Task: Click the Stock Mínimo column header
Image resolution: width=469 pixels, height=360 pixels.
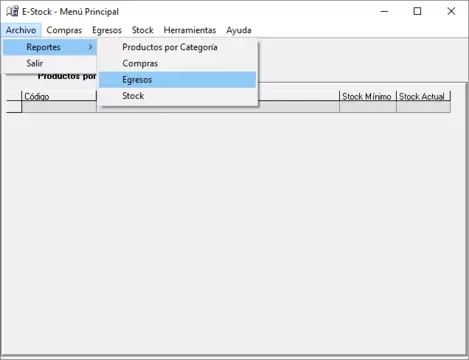Action: pyautogui.click(x=368, y=96)
